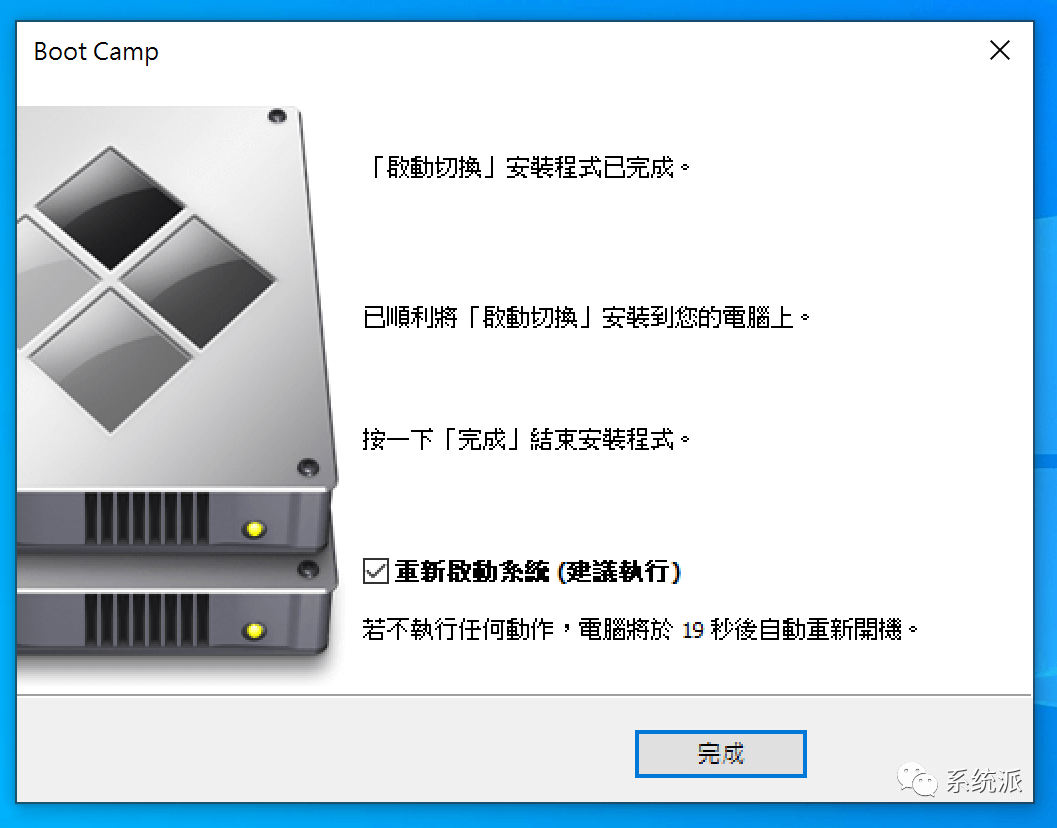Click the 按一下「完成」結束安裝程式 instruction text
The height and width of the screenshot is (828, 1057).
coord(526,440)
